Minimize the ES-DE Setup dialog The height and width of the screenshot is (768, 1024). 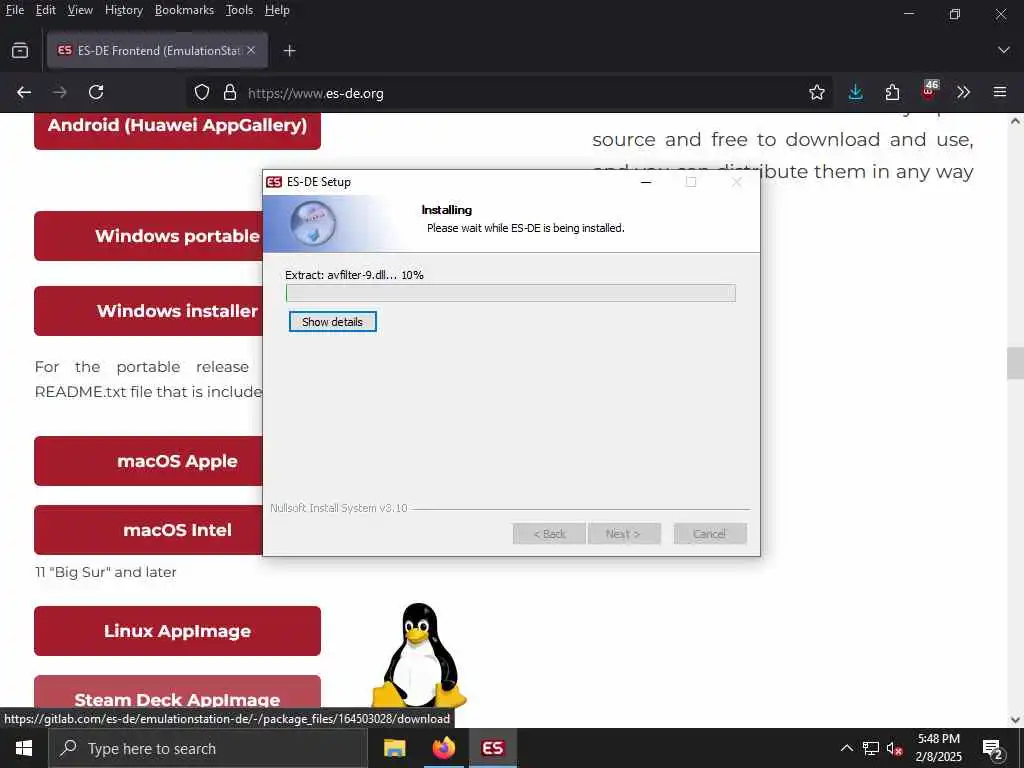646,182
